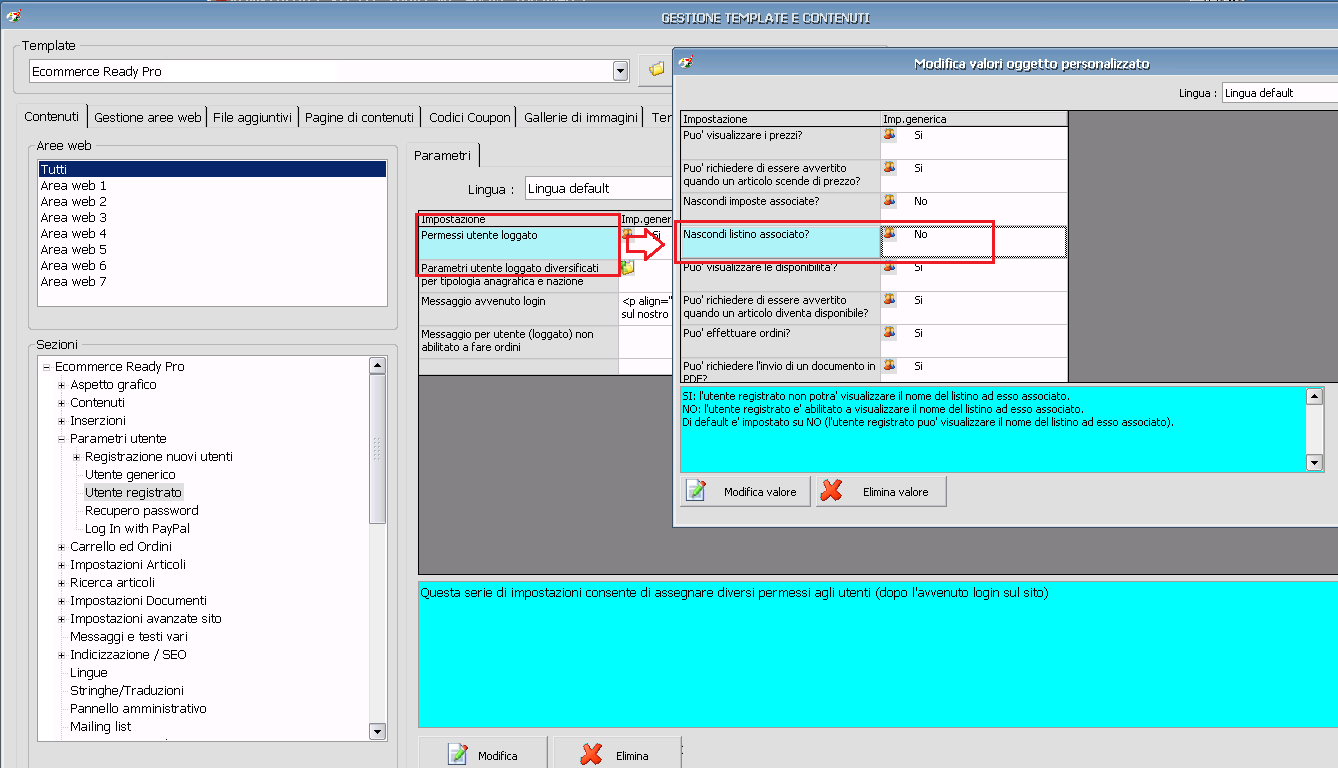Click the Elimina button below the description
This screenshot has width=1338, height=768.
pos(618,755)
